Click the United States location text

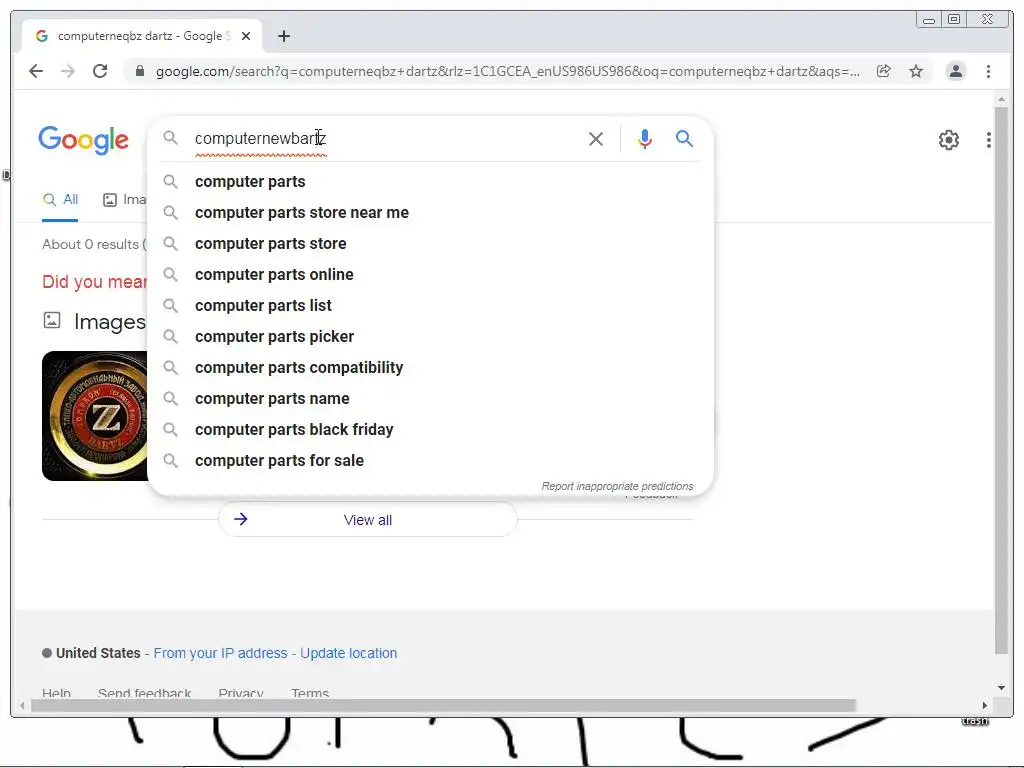(x=98, y=653)
